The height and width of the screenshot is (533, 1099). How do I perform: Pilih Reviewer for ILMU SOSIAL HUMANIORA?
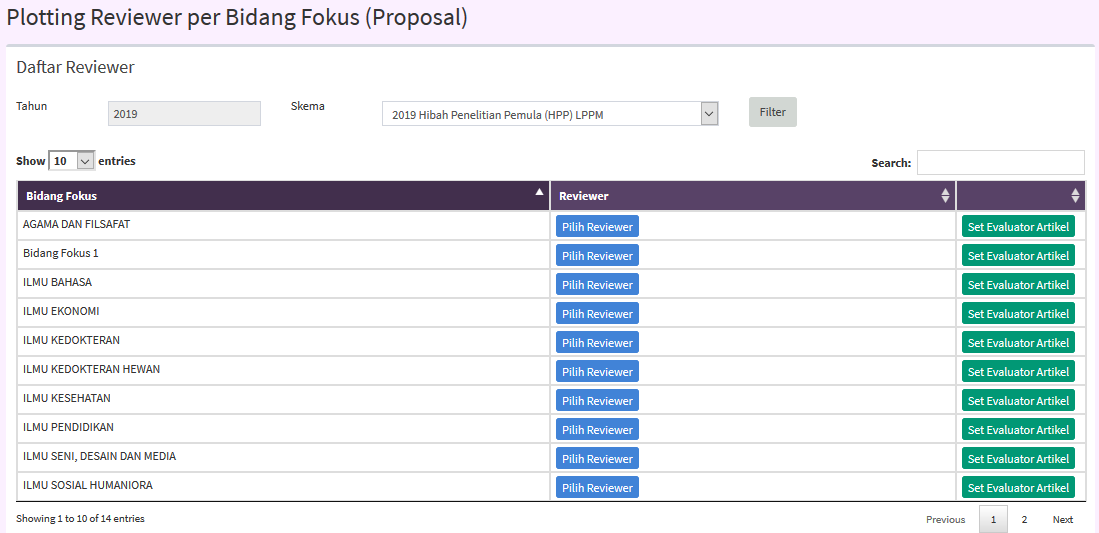point(597,487)
